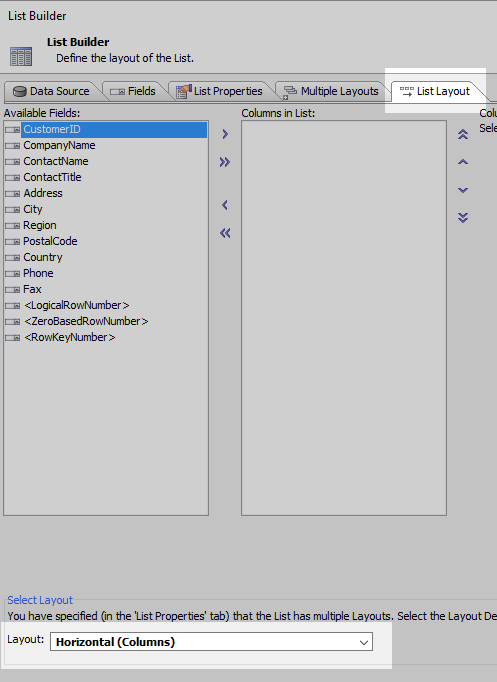Screen dimensions: 497x682
Task: Remove selected column with single left arrow
Action: tap(225, 205)
